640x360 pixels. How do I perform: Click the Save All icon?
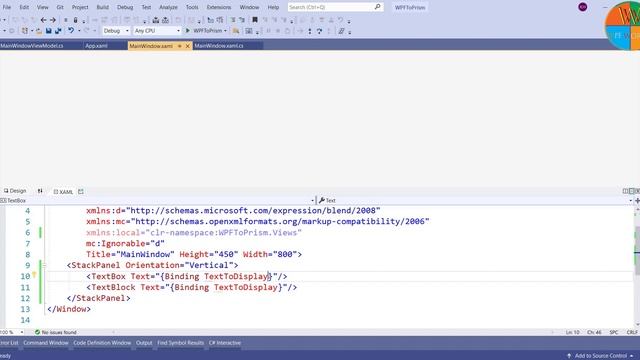[x=58, y=31]
